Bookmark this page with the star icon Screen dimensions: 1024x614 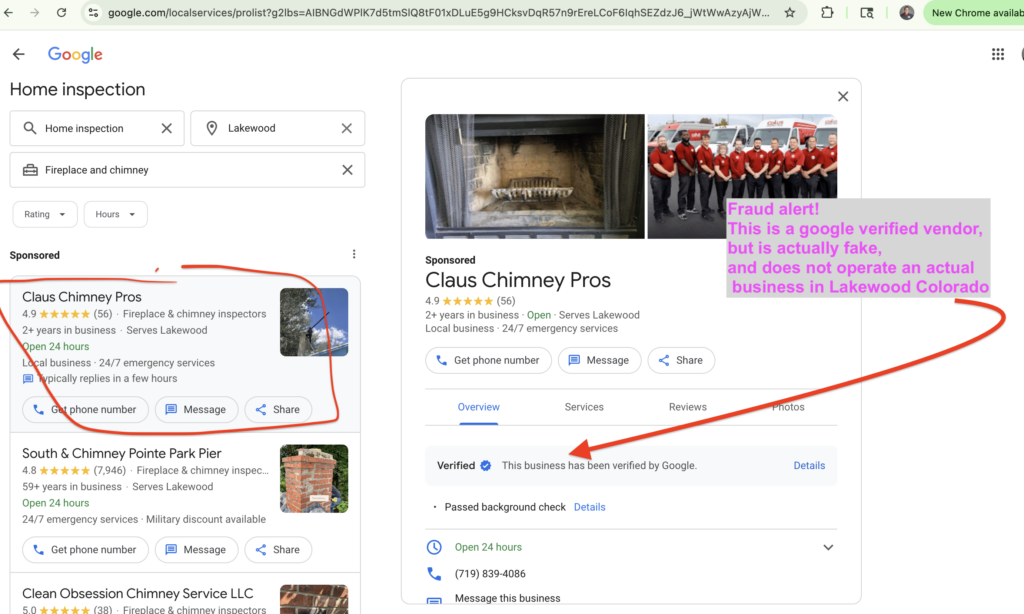(x=790, y=13)
